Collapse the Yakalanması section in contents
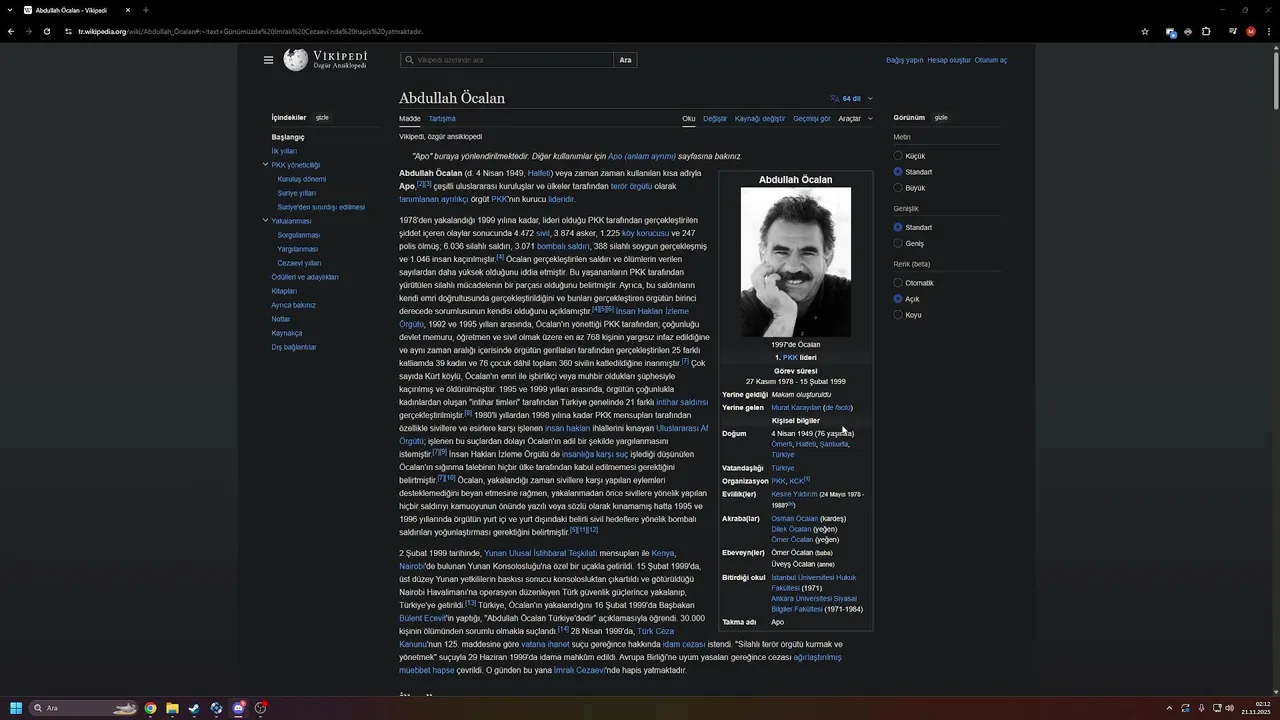 [265, 220]
